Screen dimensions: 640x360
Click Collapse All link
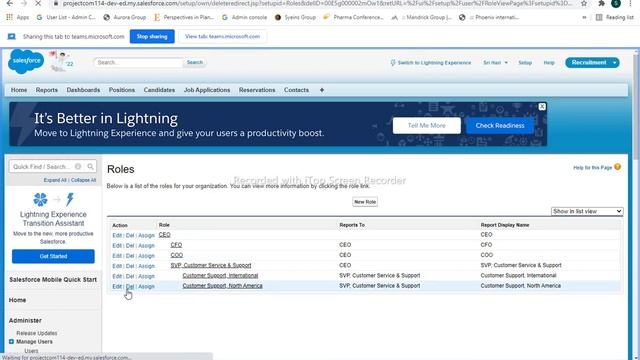(x=84, y=180)
